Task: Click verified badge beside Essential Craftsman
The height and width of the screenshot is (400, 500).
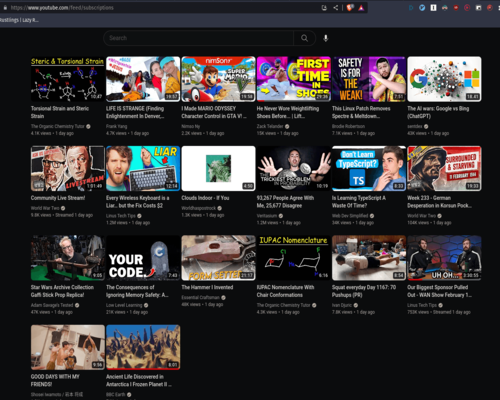Action: pyautogui.click(x=223, y=298)
